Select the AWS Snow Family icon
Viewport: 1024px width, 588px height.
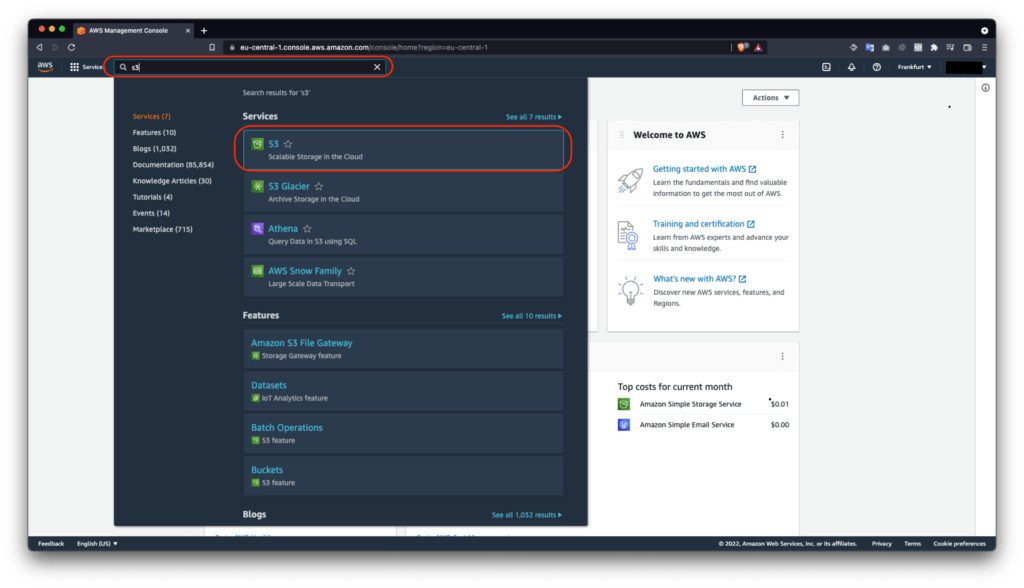coord(258,271)
